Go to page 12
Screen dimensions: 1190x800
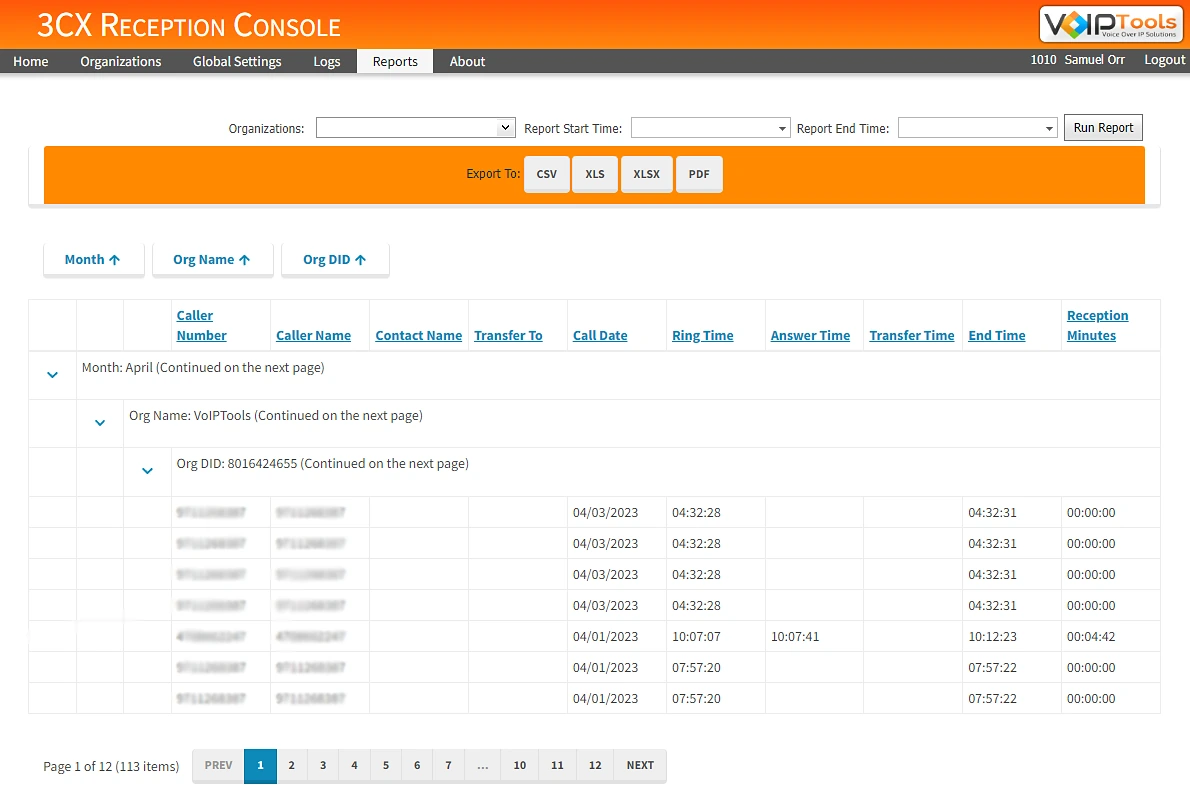pos(595,765)
